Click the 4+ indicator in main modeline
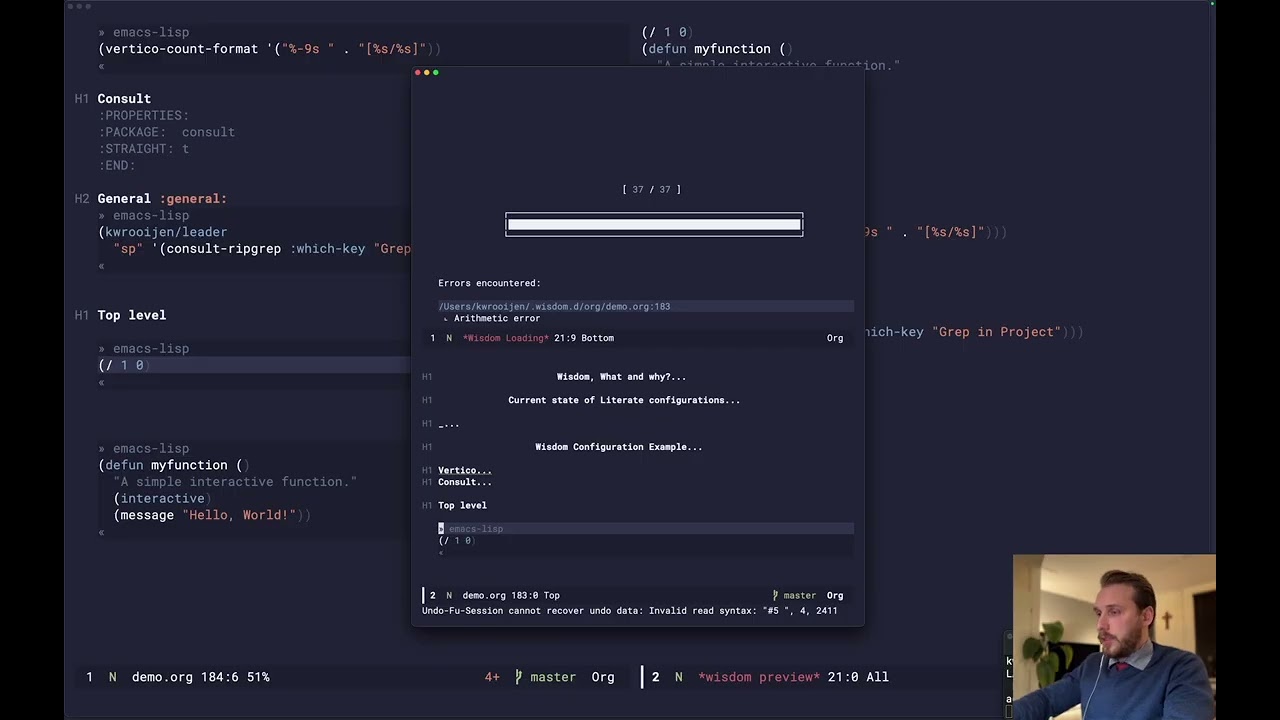 [492, 677]
